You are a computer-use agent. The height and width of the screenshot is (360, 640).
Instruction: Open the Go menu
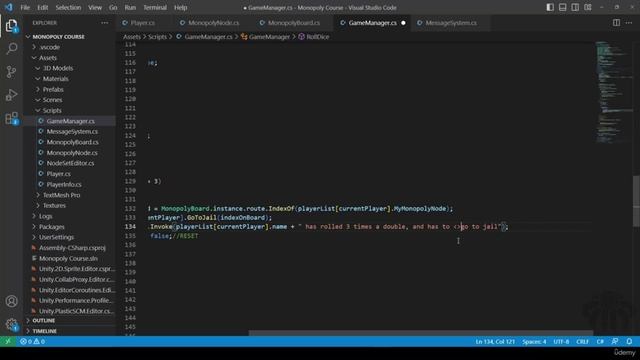113,7
